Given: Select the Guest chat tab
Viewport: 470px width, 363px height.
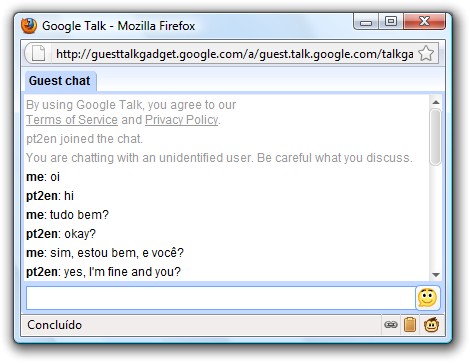Looking at the screenshot, I should click(x=60, y=81).
